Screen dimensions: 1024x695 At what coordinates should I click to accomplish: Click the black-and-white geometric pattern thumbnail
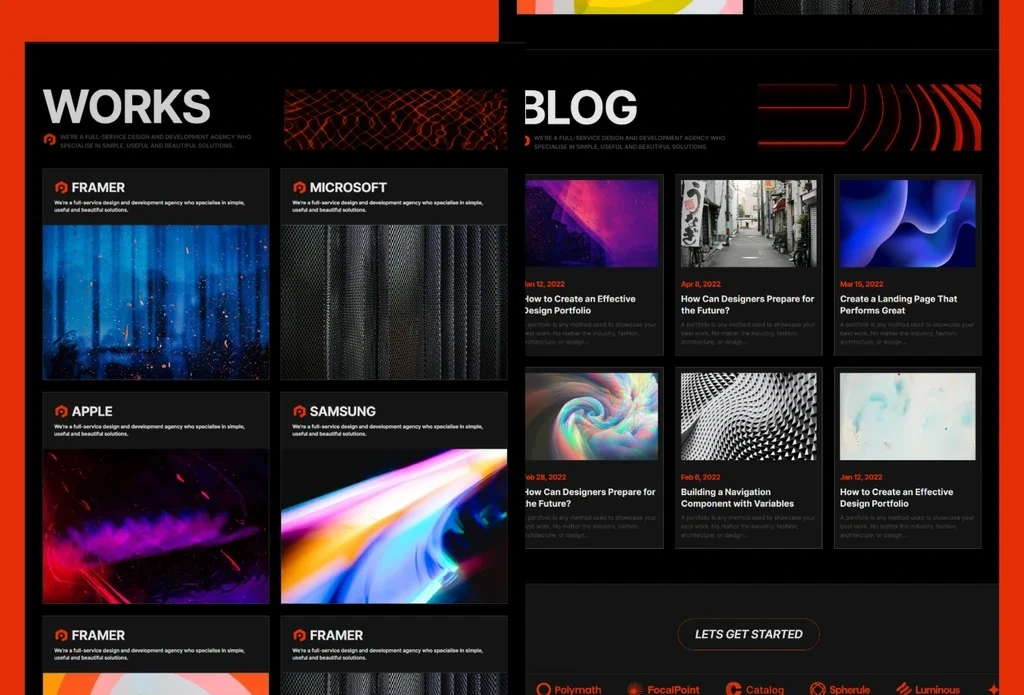coord(748,417)
